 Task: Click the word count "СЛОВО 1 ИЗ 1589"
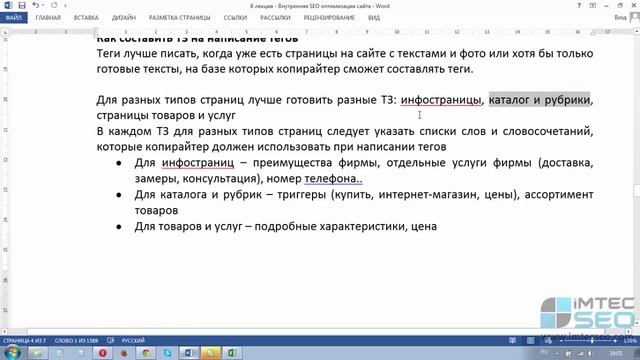point(76,340)
